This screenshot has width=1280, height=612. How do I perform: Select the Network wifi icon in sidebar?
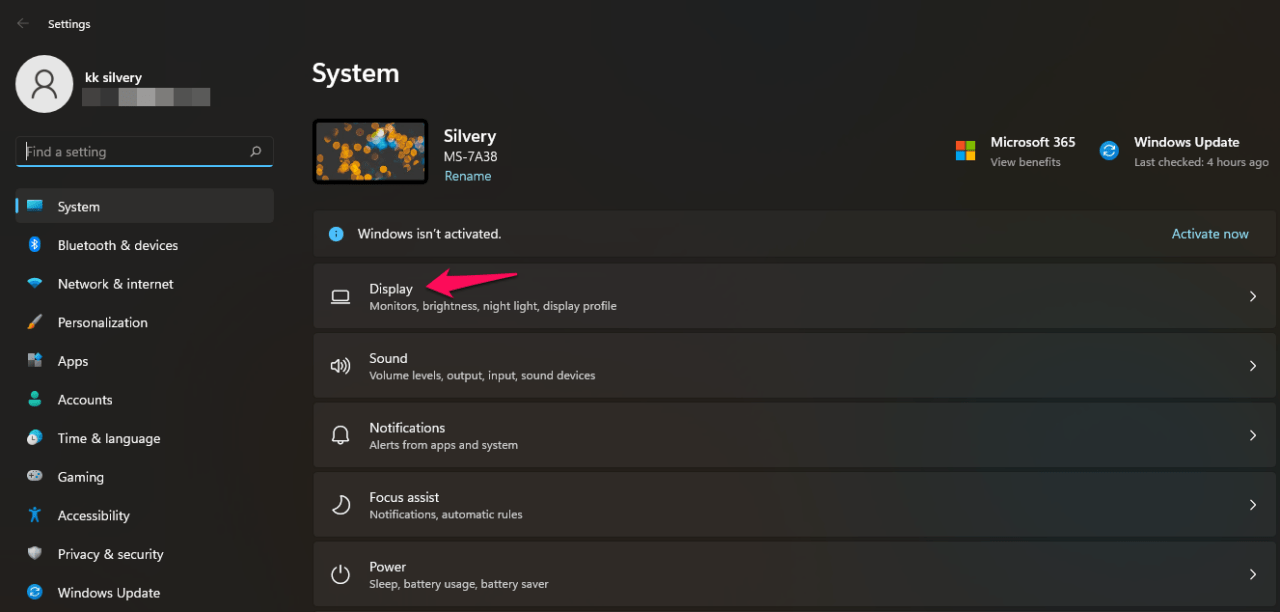click(x=35, y=284)
